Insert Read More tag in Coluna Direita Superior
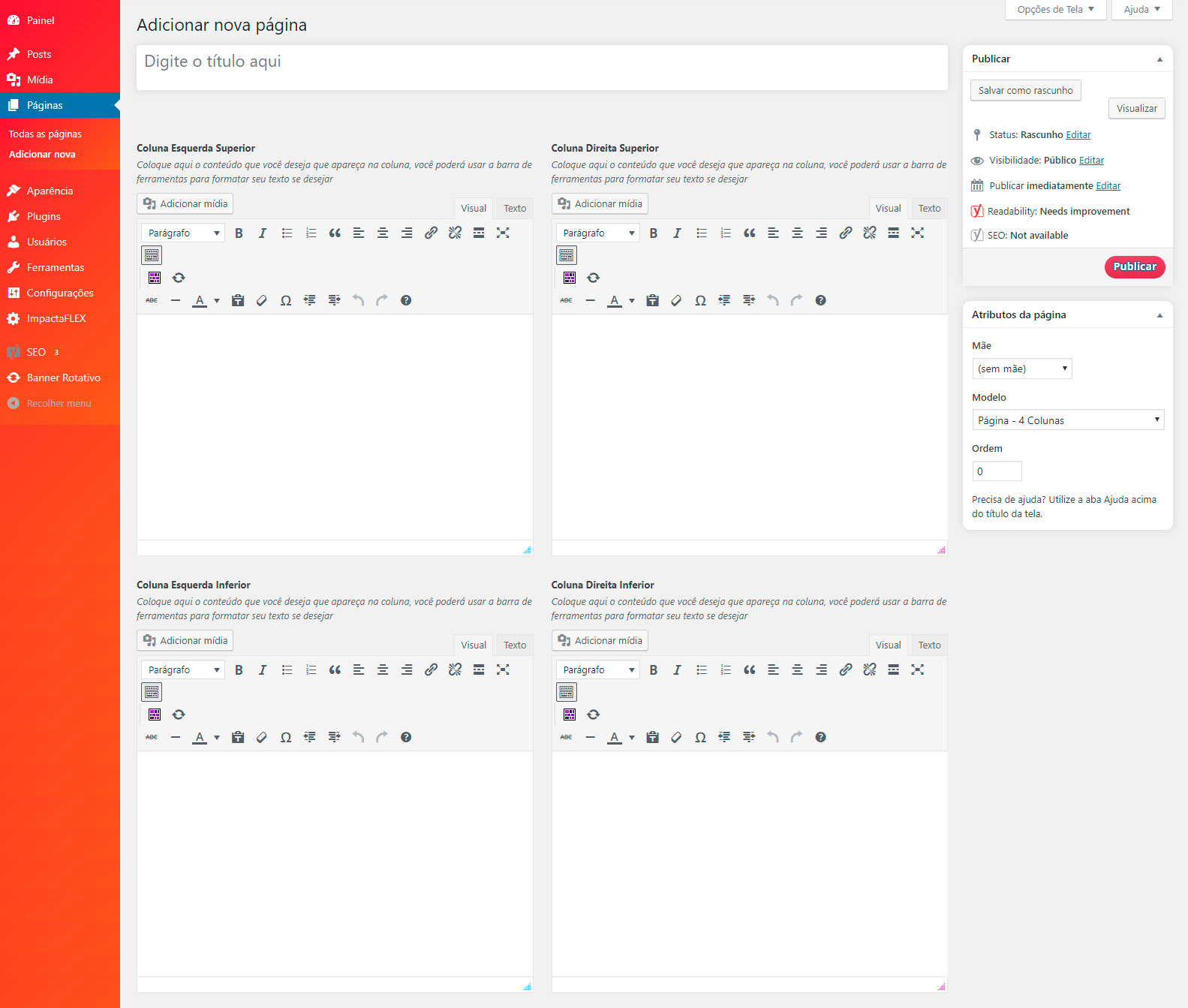Image resolution: width=1188 pixels, height=1008 pixels. pos(893,233)
